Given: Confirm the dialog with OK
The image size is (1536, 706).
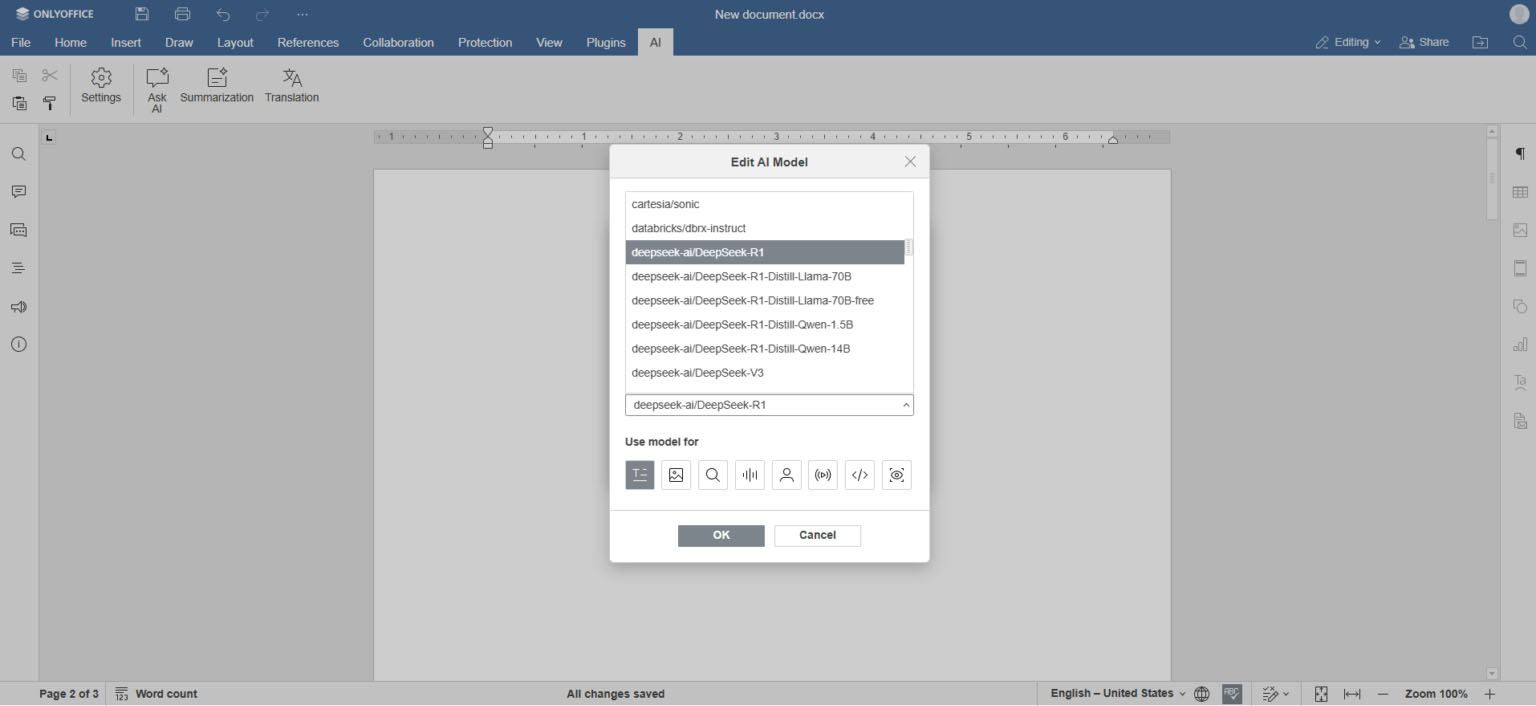Looking at the screenshot, I should [721, 535].
